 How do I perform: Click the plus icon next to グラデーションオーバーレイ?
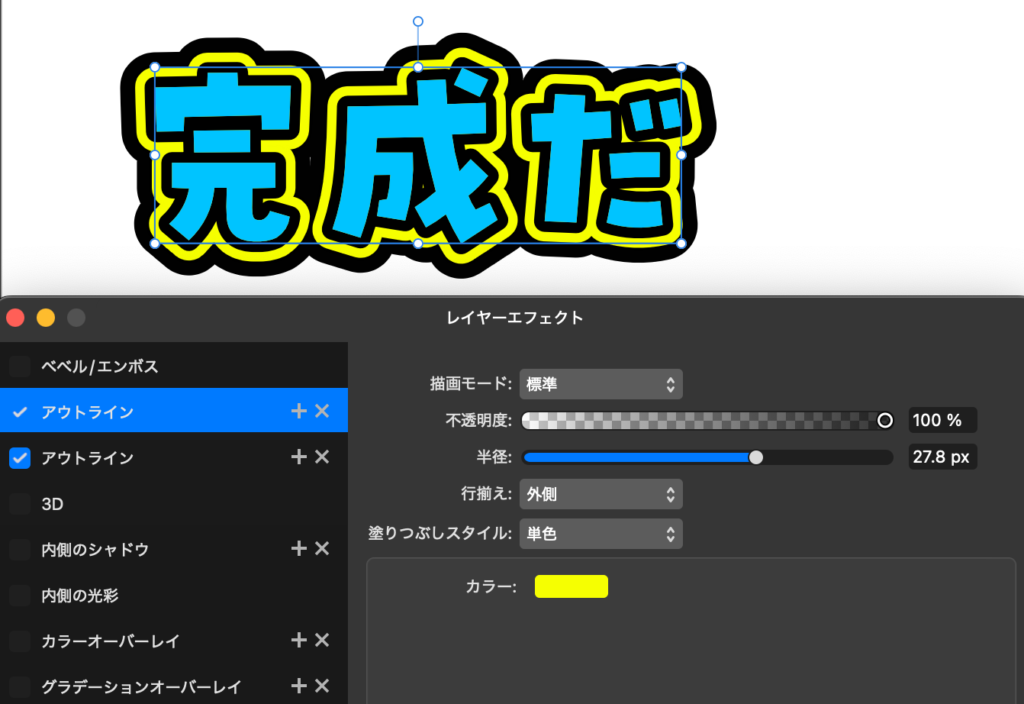(x=298, y=686)
